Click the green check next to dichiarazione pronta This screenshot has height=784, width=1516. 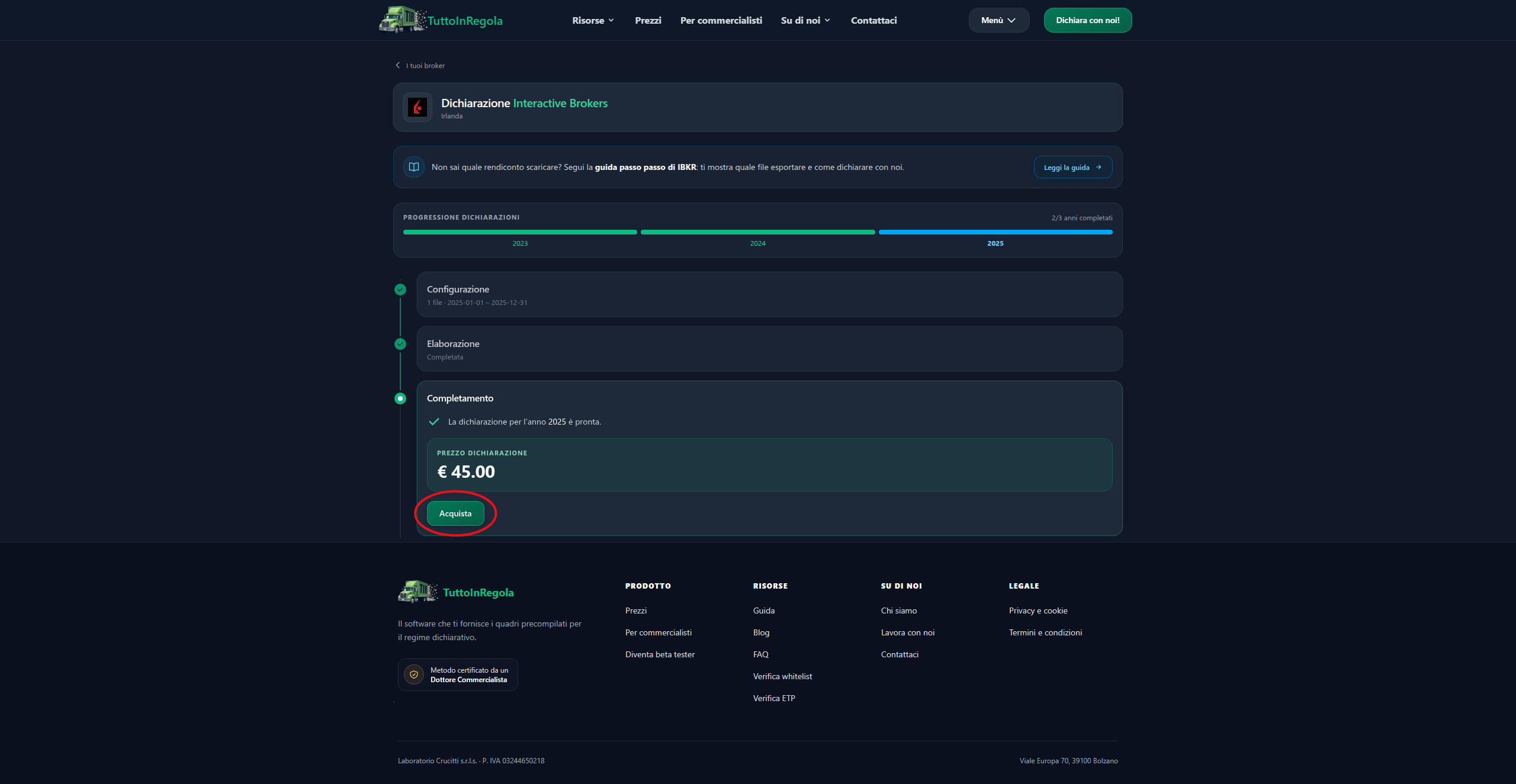click(x=434, y=422)
